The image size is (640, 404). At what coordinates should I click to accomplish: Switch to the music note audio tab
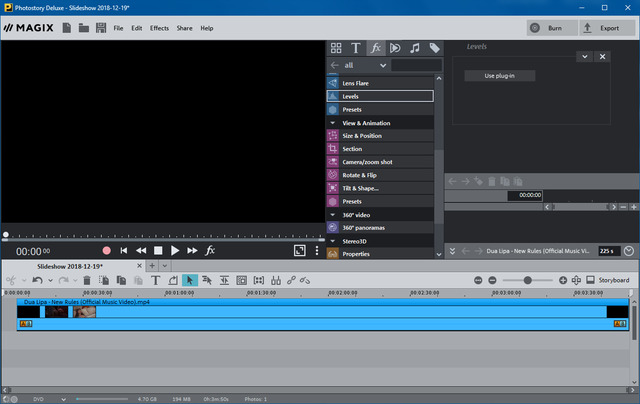[414, 48]
